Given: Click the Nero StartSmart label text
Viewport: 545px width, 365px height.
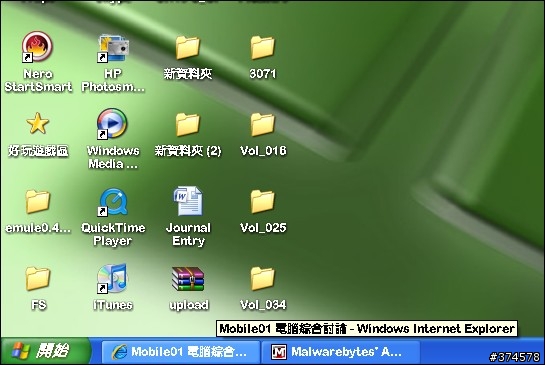Looking at the screenshot, I should (x=38, y=80).
